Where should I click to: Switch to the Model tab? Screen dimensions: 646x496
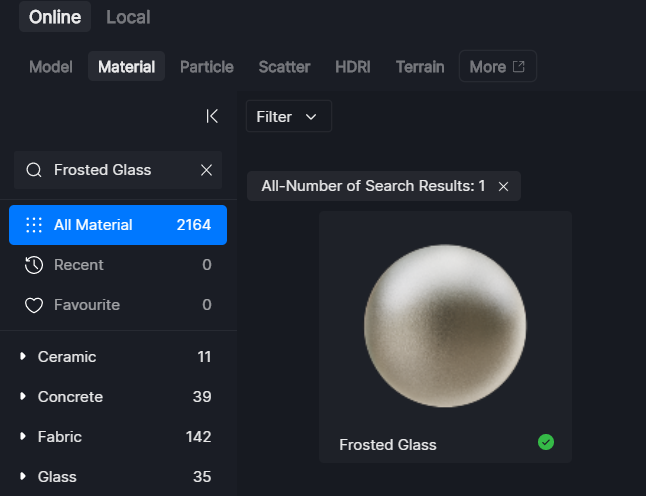(50, 67)
